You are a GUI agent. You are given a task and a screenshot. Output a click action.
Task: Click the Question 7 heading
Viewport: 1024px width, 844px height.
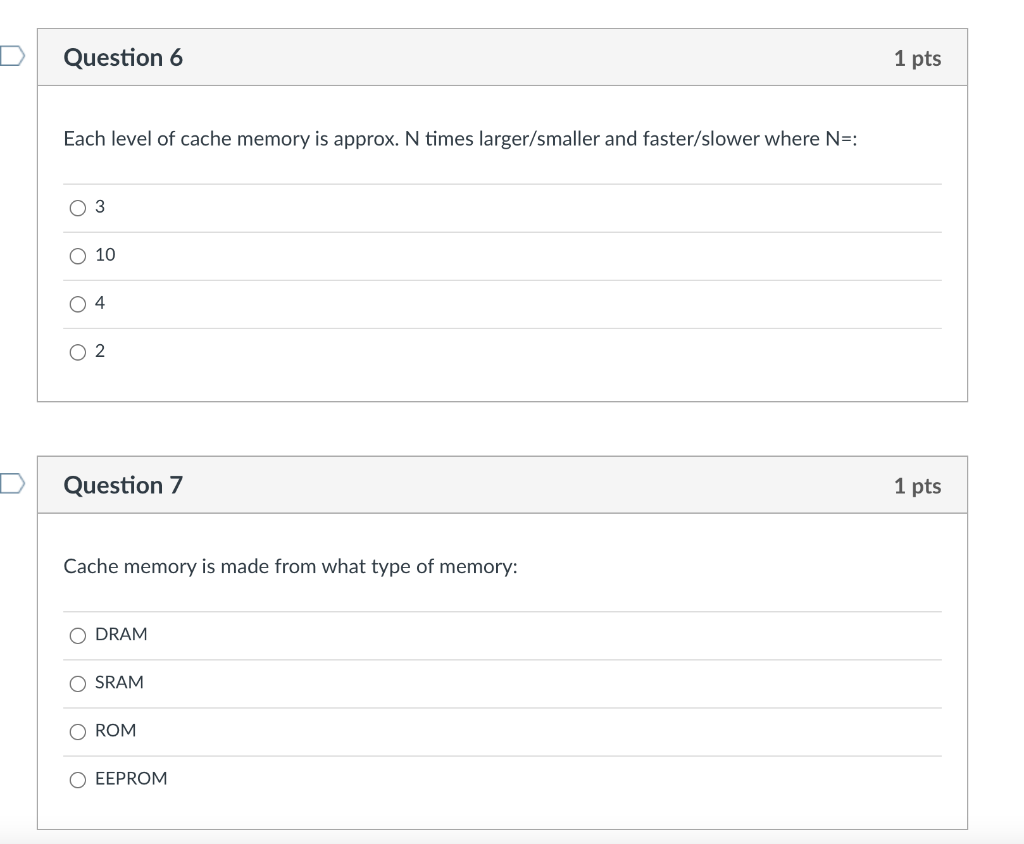tap(123, 486)
